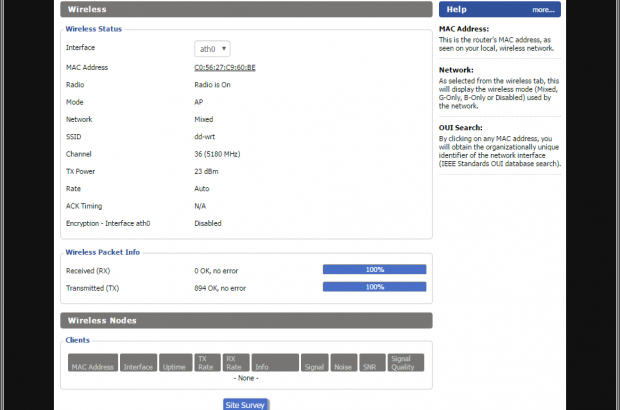This screenshot has height=410, width=620.
Task: Select the Signal Quality column header
Action: click(406, 363)
